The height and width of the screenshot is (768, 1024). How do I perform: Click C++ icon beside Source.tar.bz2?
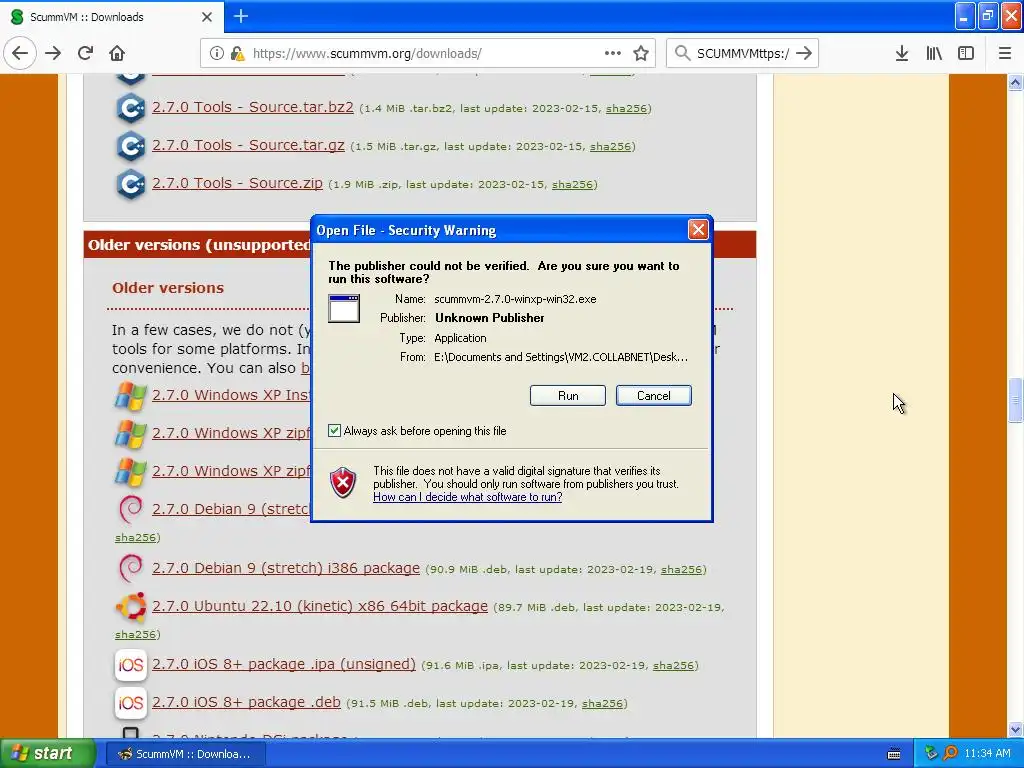point(131,108)
